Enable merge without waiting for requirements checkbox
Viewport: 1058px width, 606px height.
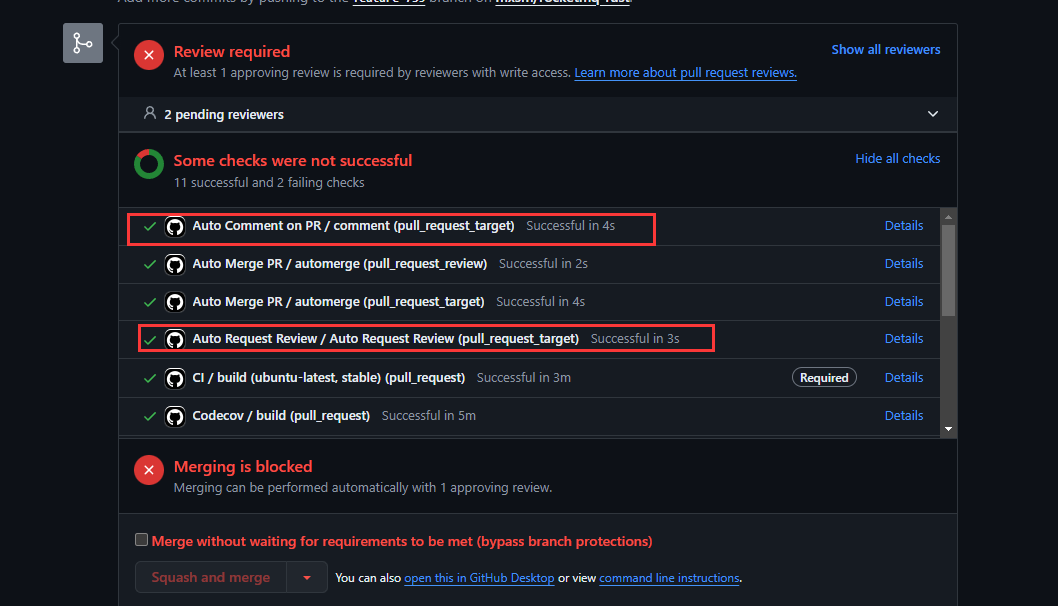click(141, 538)
